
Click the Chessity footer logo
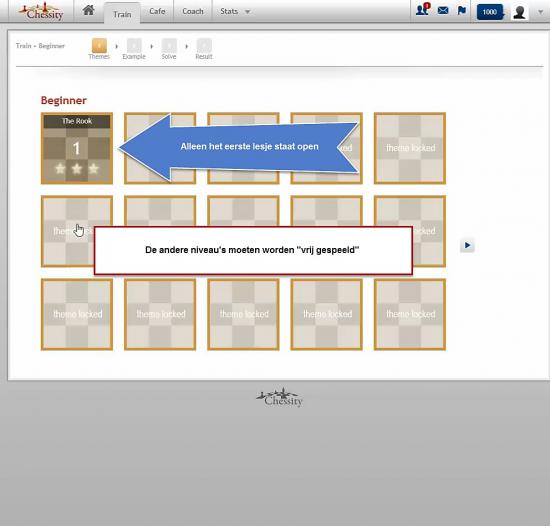click(x=280, y=398)
